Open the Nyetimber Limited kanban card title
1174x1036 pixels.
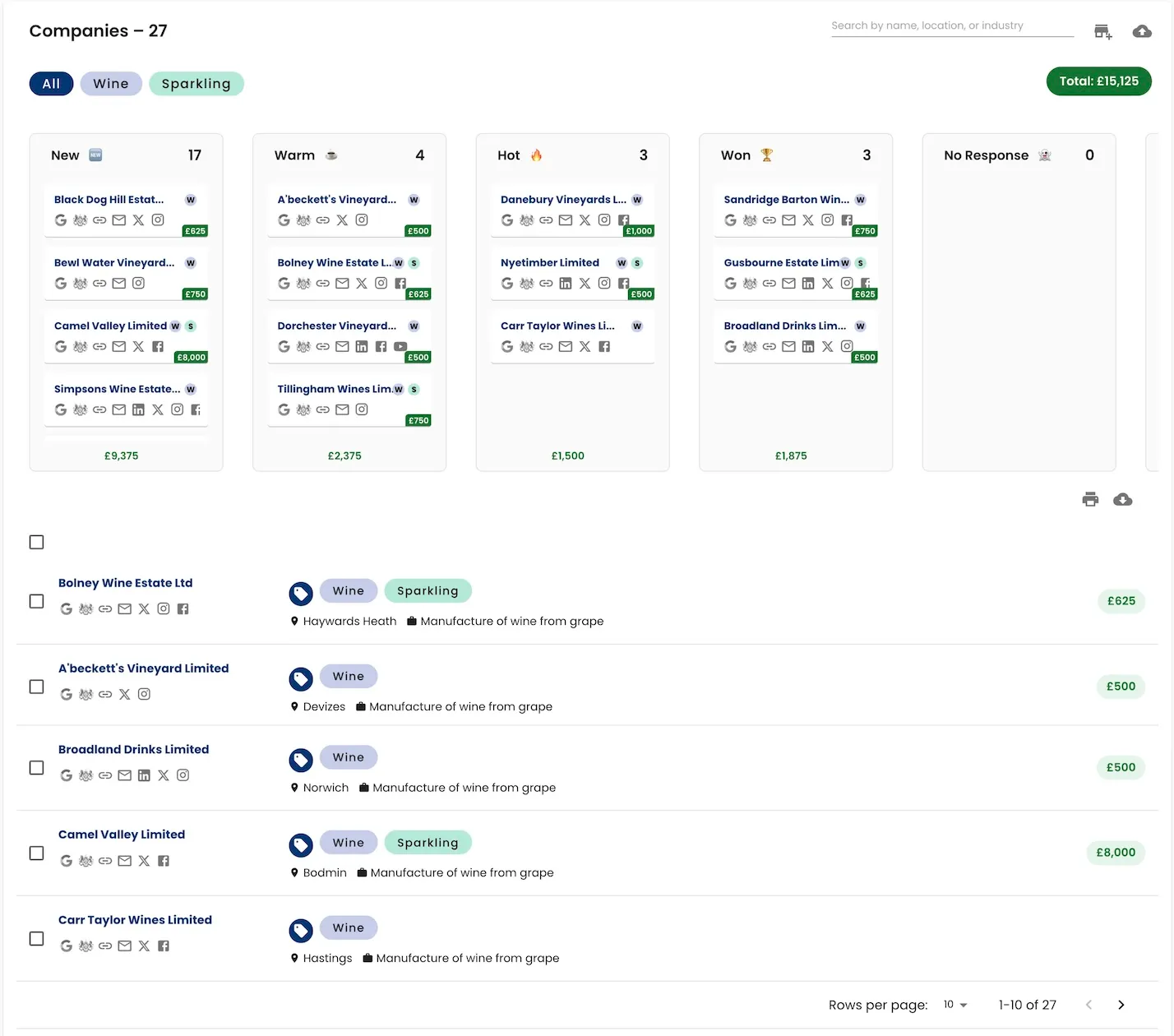550,263
